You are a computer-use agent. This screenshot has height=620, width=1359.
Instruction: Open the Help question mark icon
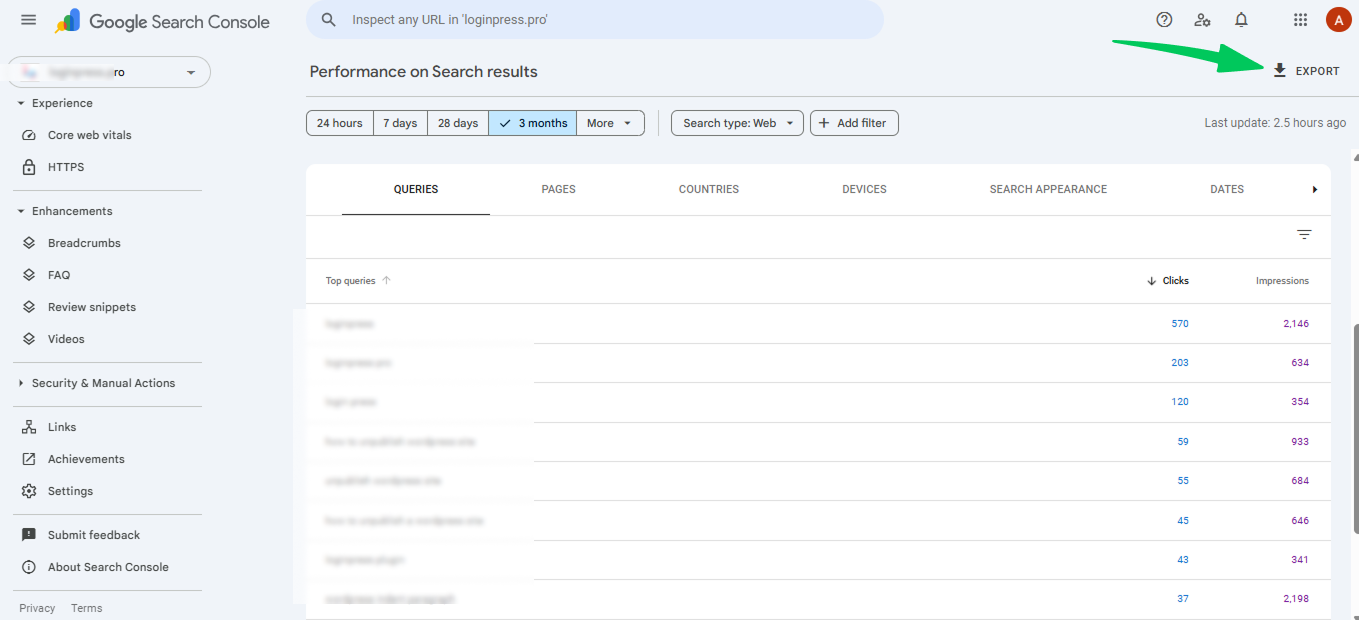[x=1164, y=19]
